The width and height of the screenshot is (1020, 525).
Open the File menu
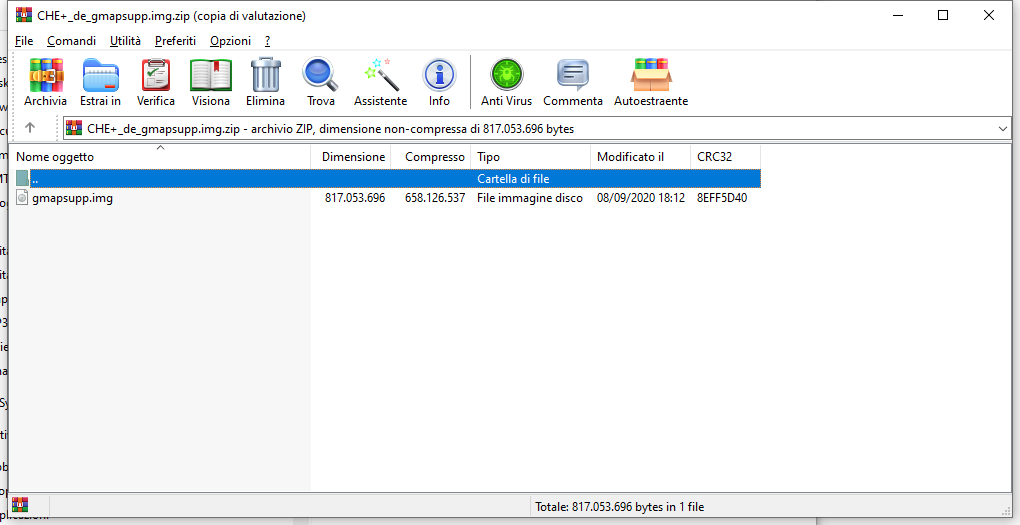[x=24, y=41]
